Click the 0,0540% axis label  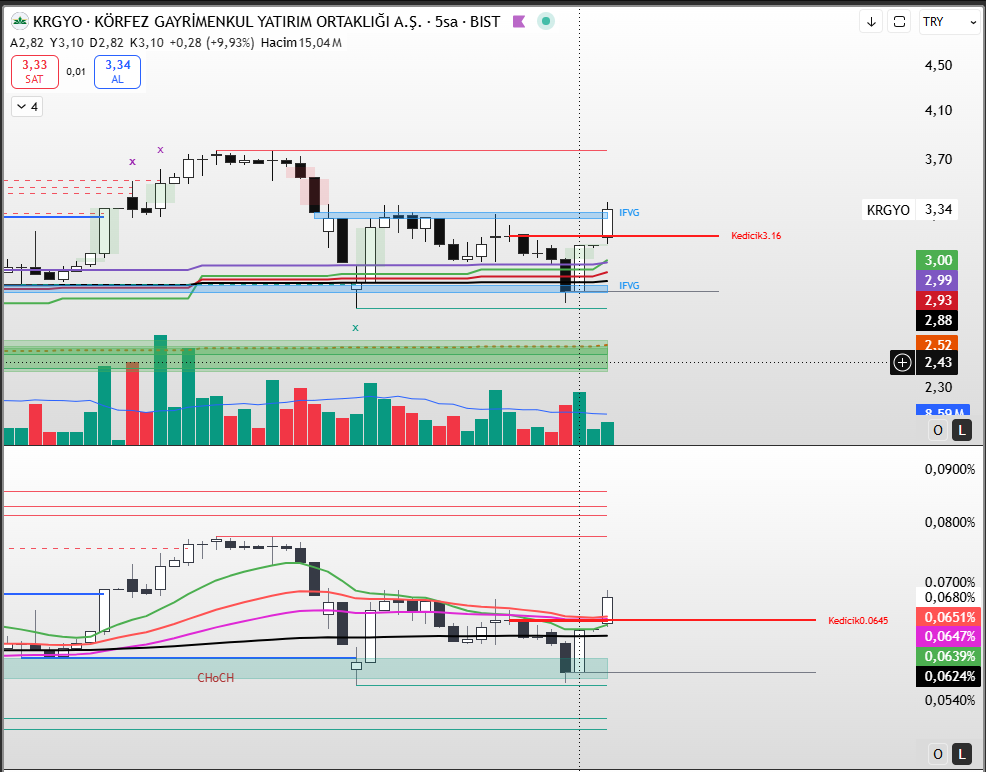coord(950,700)
